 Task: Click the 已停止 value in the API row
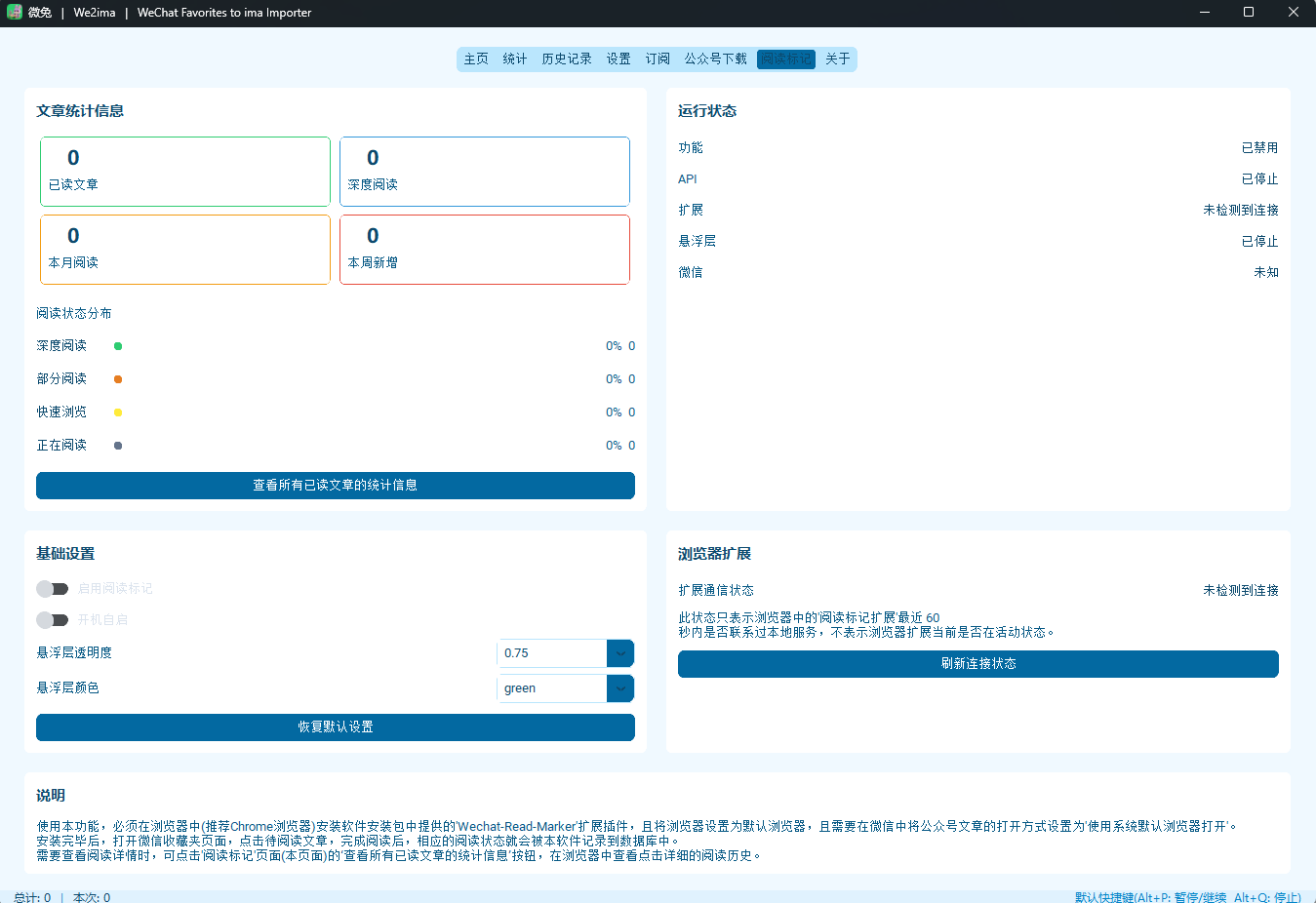(x=1259, y=179)
